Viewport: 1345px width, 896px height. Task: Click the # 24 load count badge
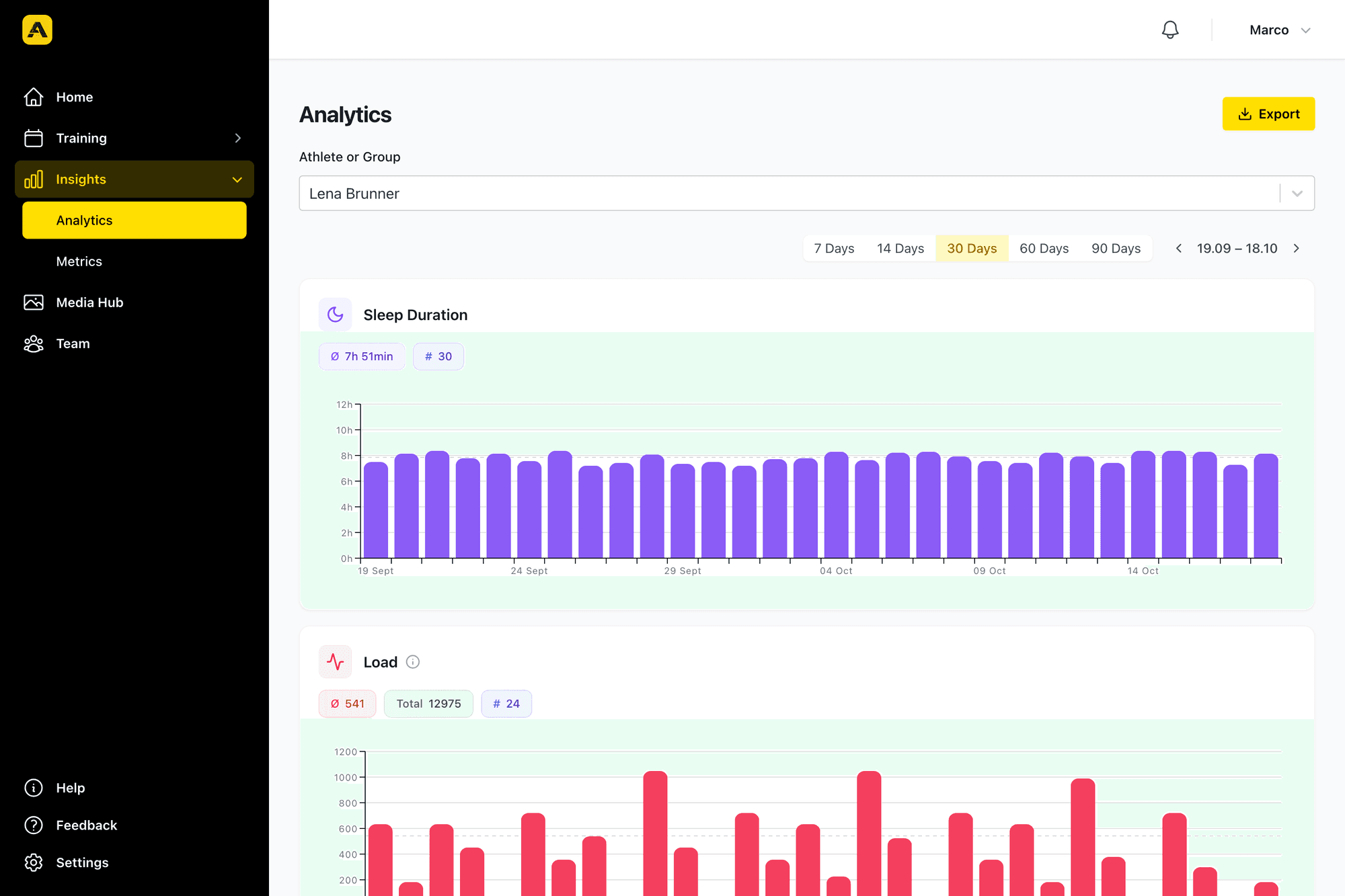[x=506, y=704]
